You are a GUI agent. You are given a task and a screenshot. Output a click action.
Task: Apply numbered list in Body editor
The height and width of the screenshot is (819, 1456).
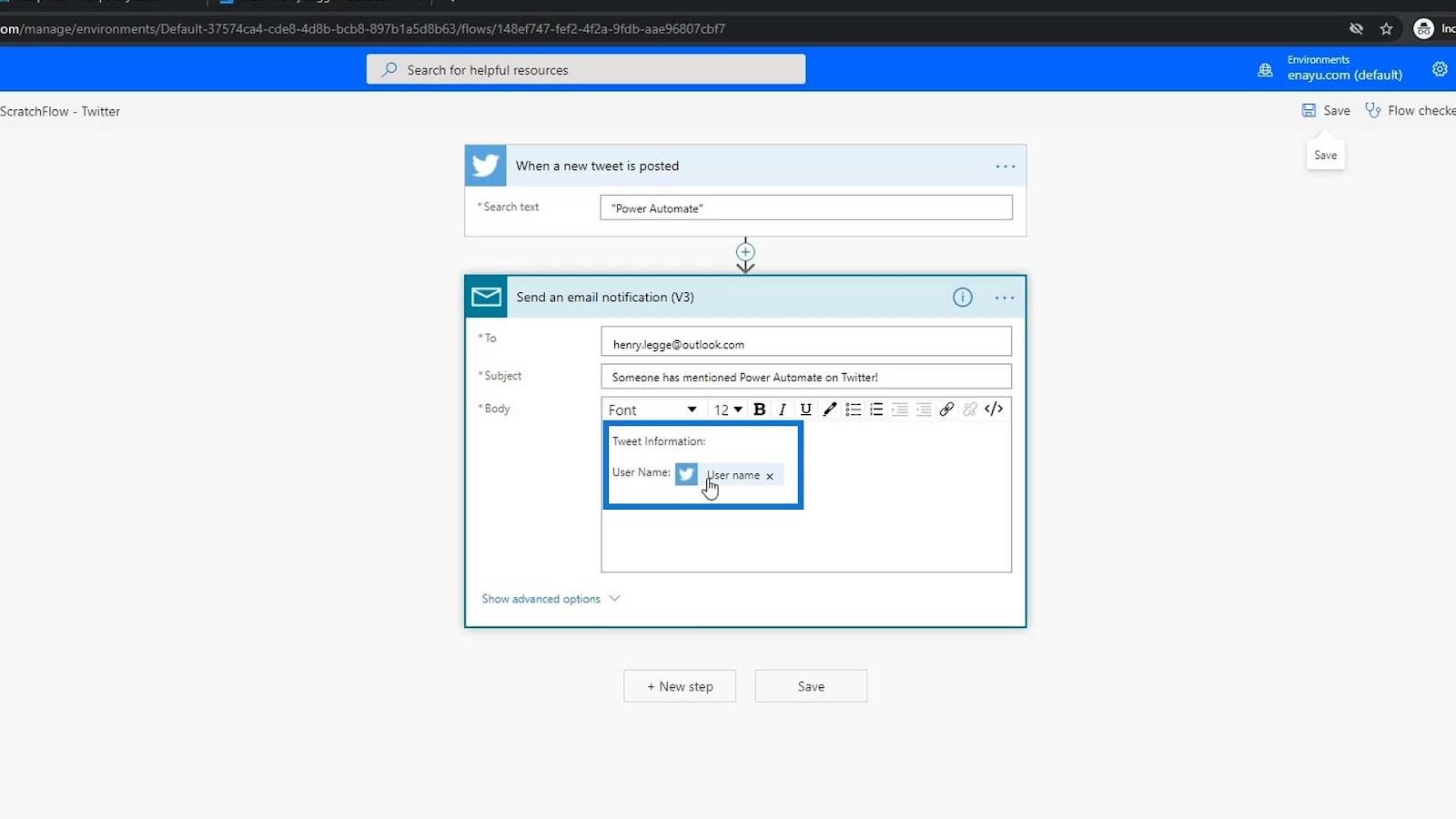pyautogui.click(x=876, y=409)
